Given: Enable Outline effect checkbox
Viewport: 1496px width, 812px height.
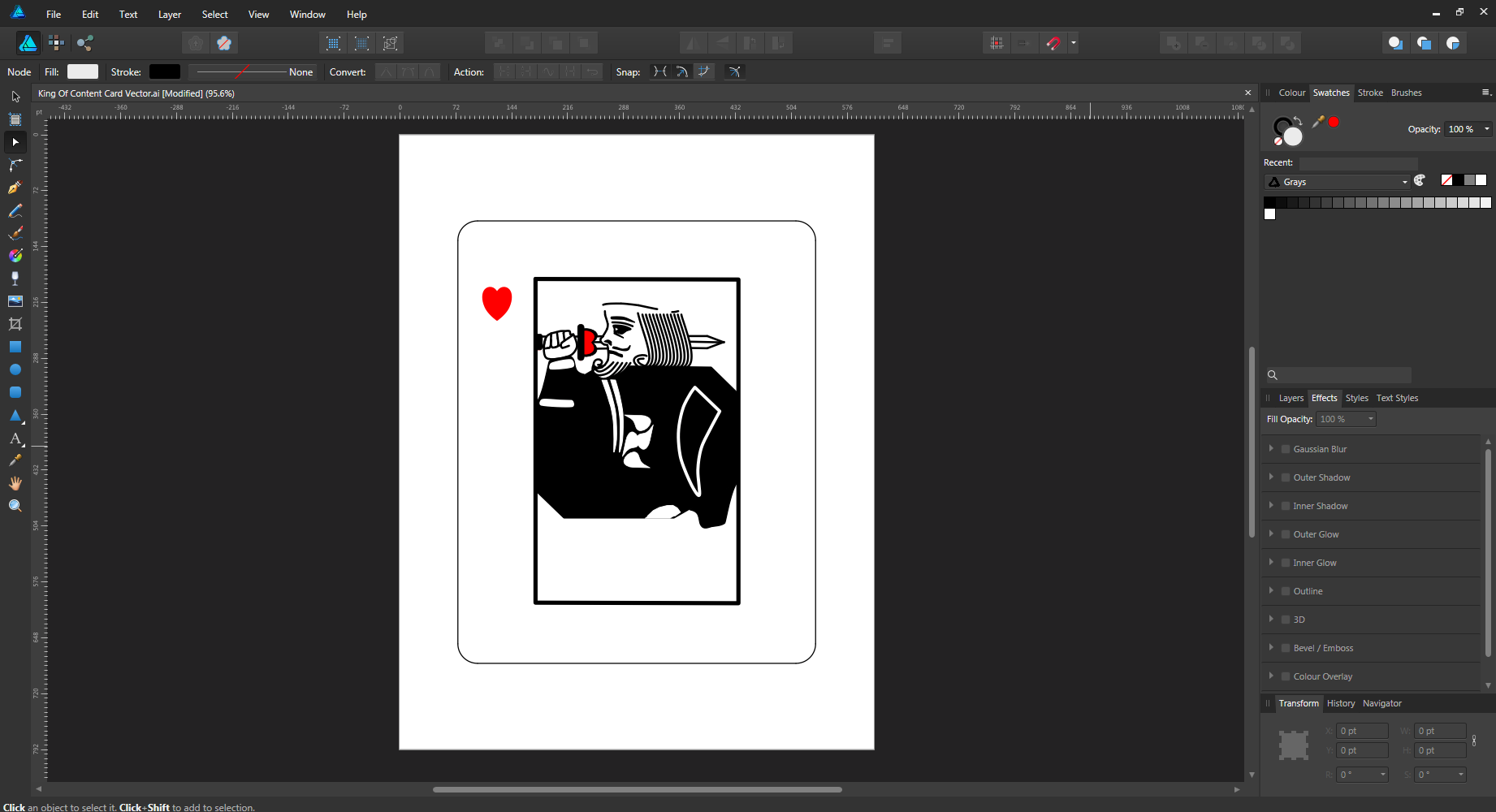Looking at the screenshot, I should point(1286,591).
